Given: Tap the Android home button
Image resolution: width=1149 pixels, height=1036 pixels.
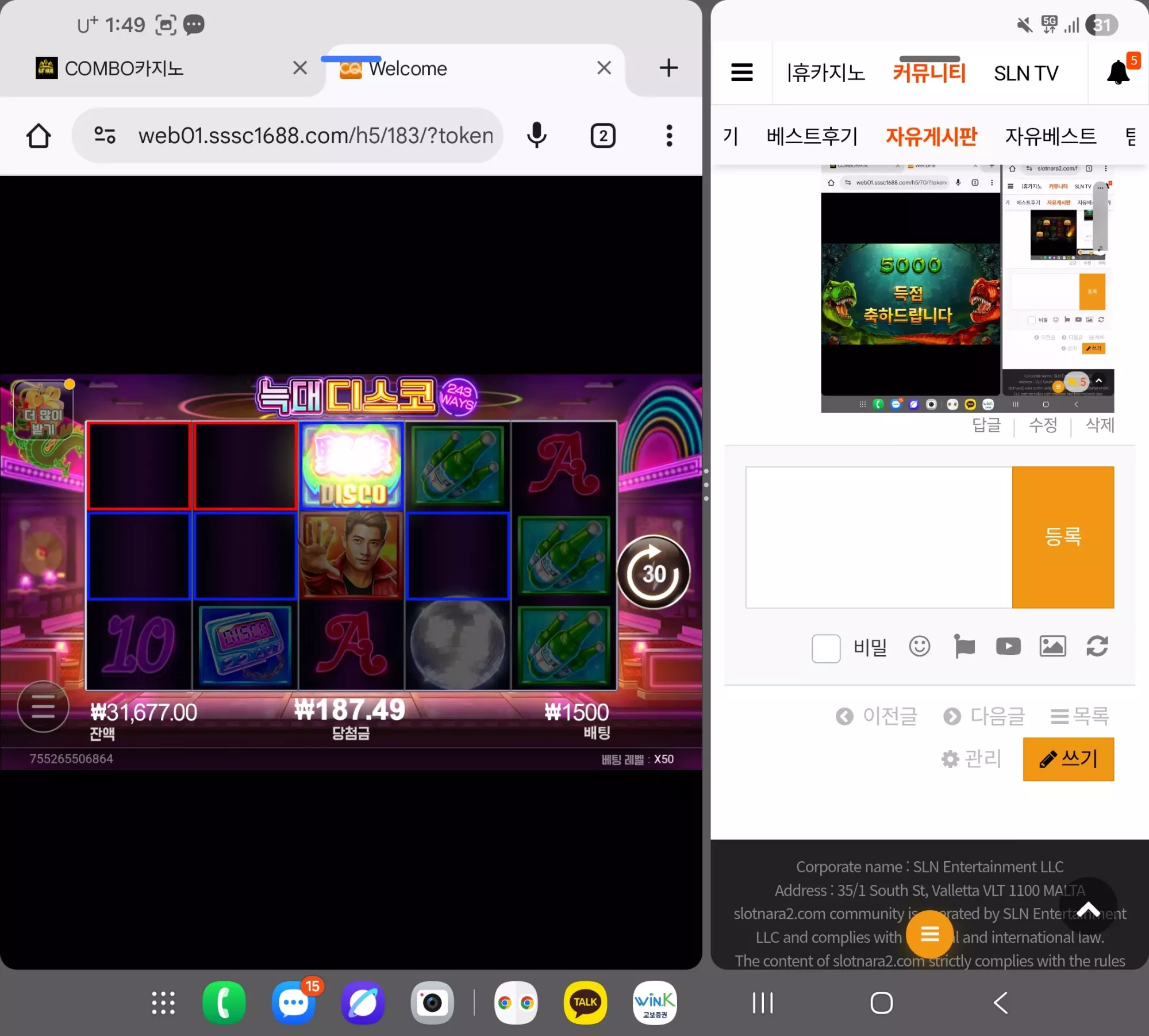Looking at the screenshot, I should click(x=881, y=1003).
